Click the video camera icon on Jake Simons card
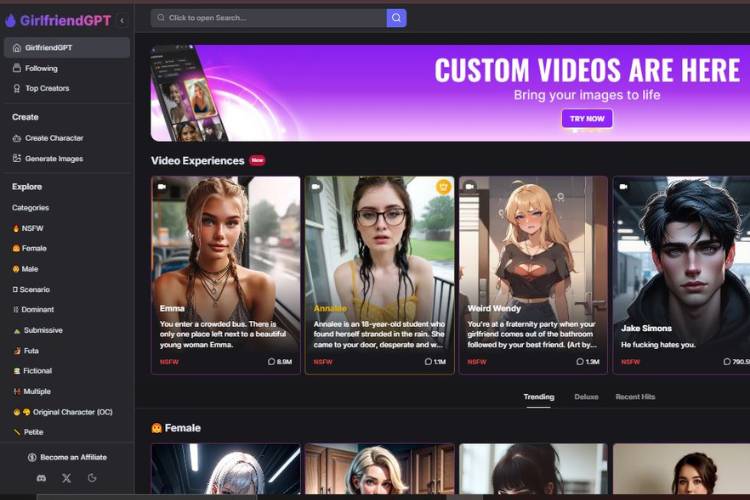This screenshot has width=750, height=500. point(624,187)
